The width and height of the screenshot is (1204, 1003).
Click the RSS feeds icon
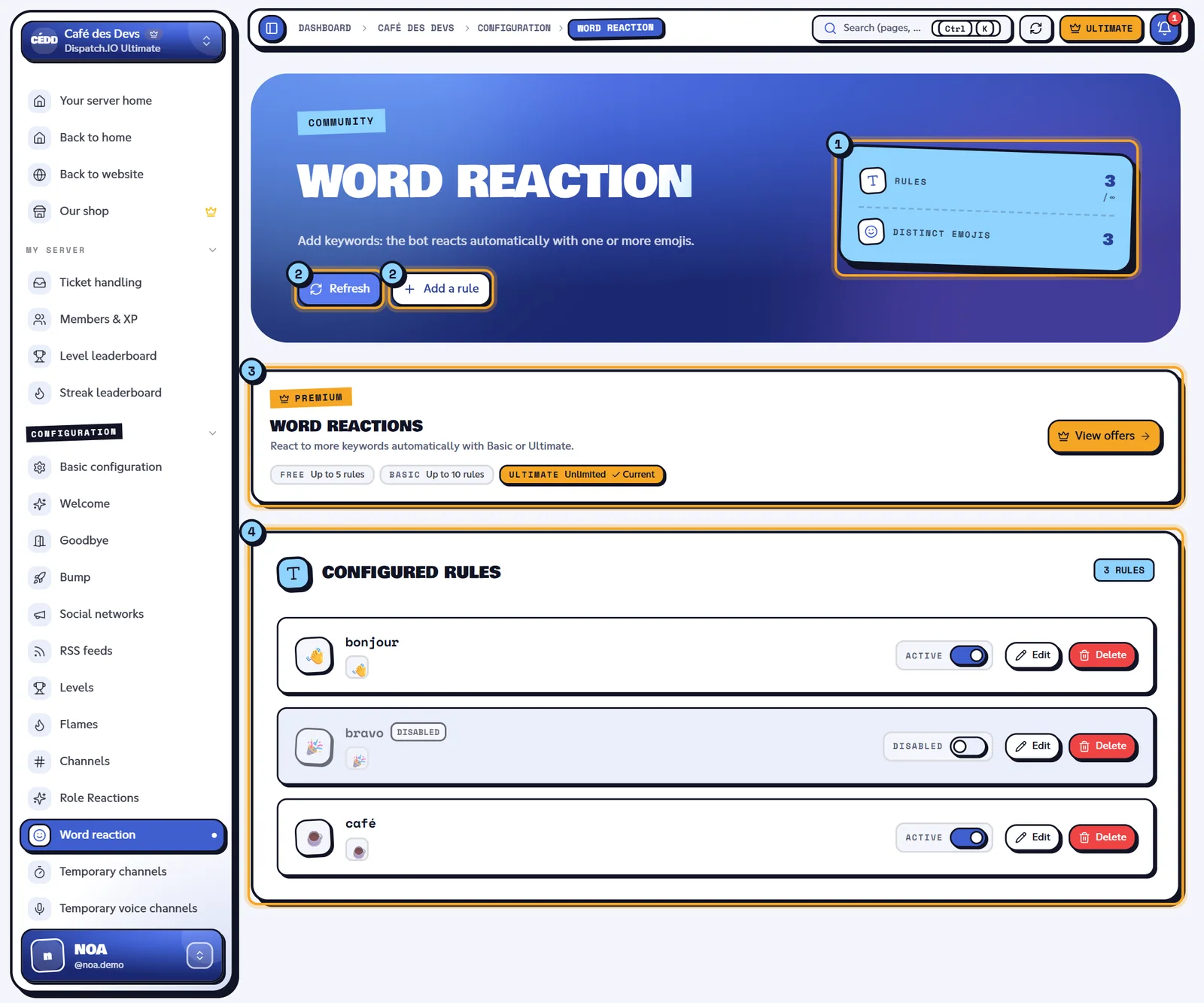tap(40, 651)
